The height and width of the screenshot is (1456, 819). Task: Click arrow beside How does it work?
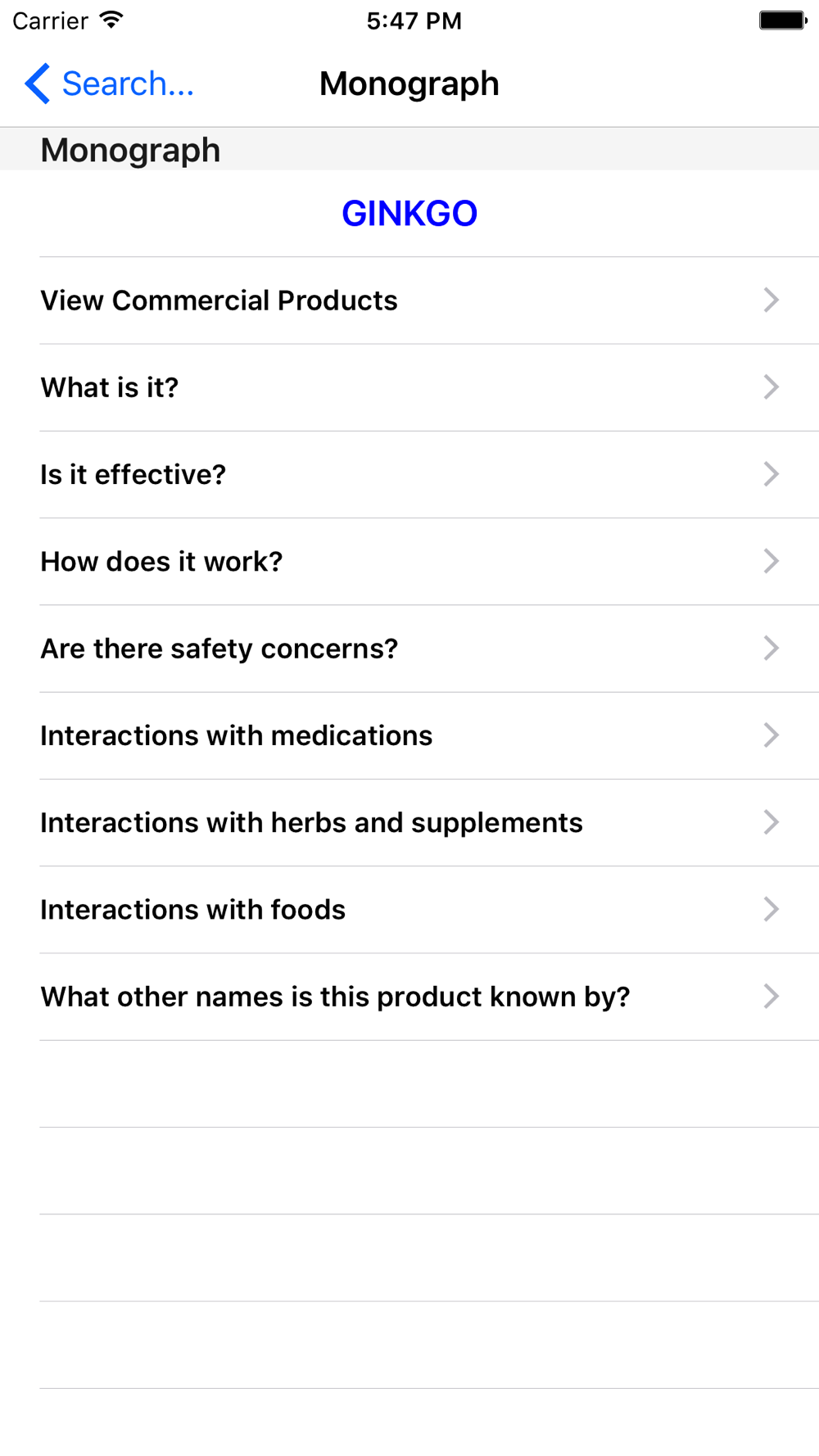[x=771, y=561]
